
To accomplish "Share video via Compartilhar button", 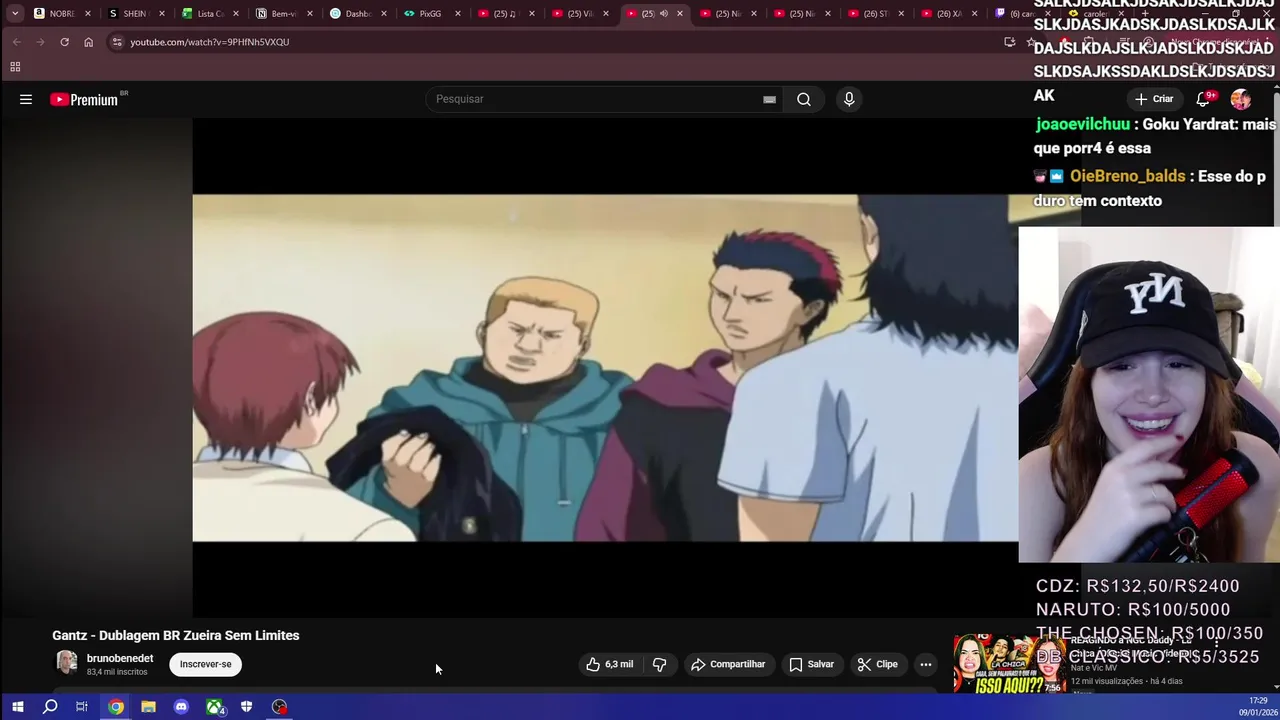I will pos(728,664).
